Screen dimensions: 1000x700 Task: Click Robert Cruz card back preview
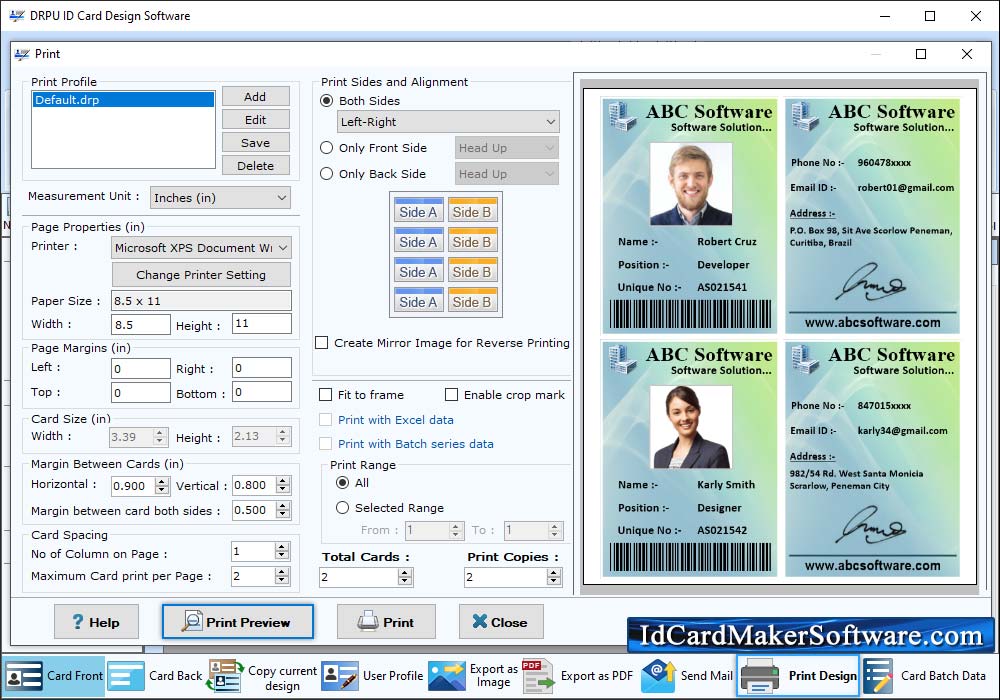(x=872, y=215)
